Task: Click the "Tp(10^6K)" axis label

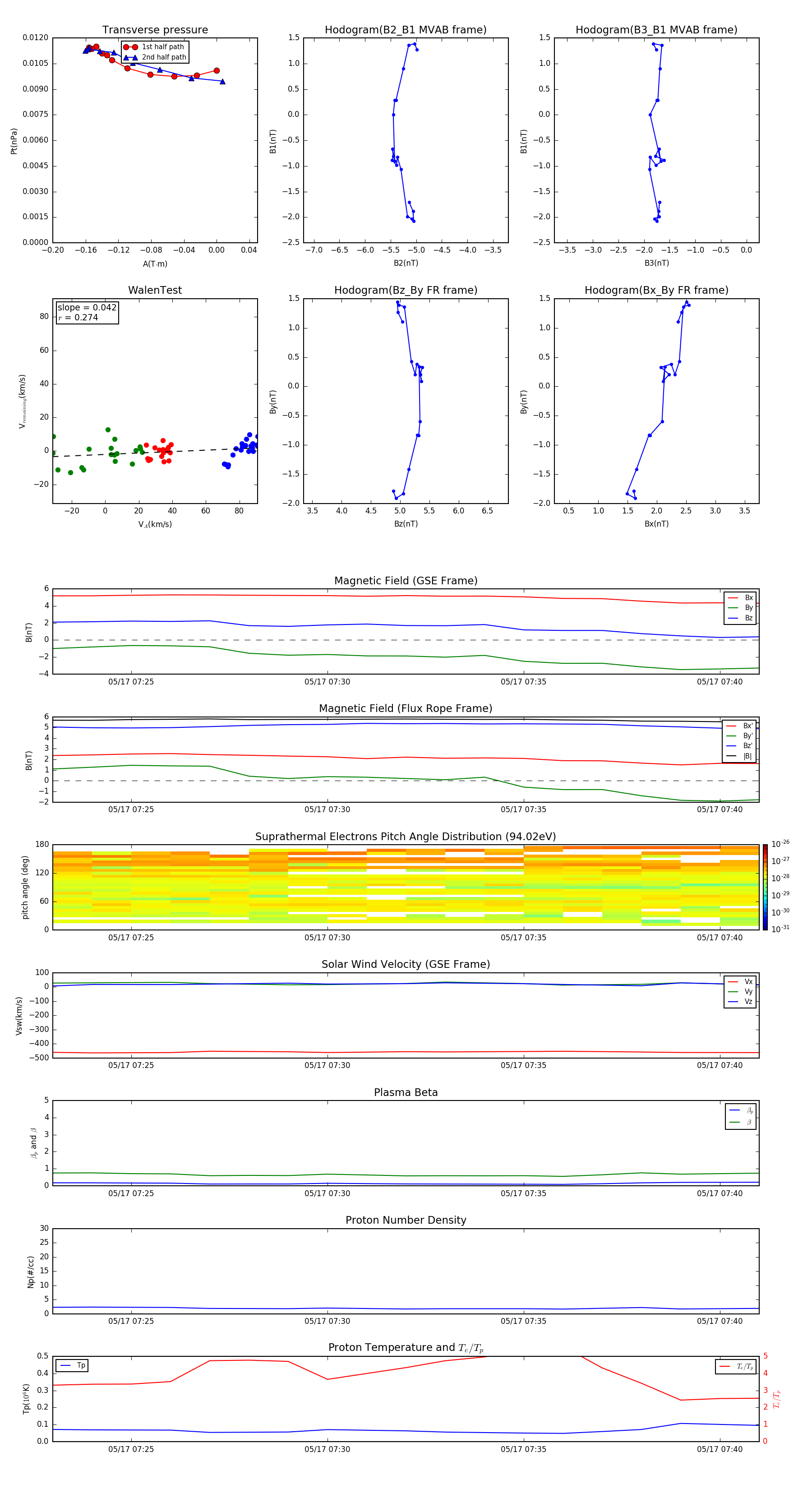Action: point(26,1399)
